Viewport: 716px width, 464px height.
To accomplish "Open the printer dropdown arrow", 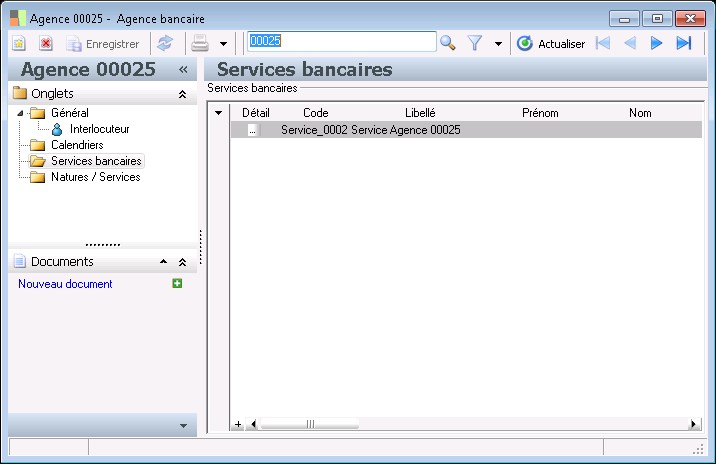I will (223, 44).
